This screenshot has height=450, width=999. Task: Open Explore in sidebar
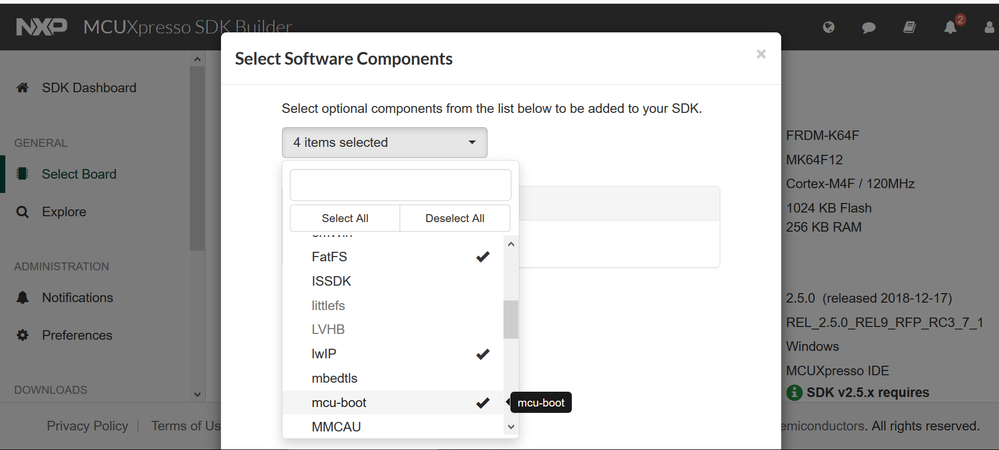(64, 212)
